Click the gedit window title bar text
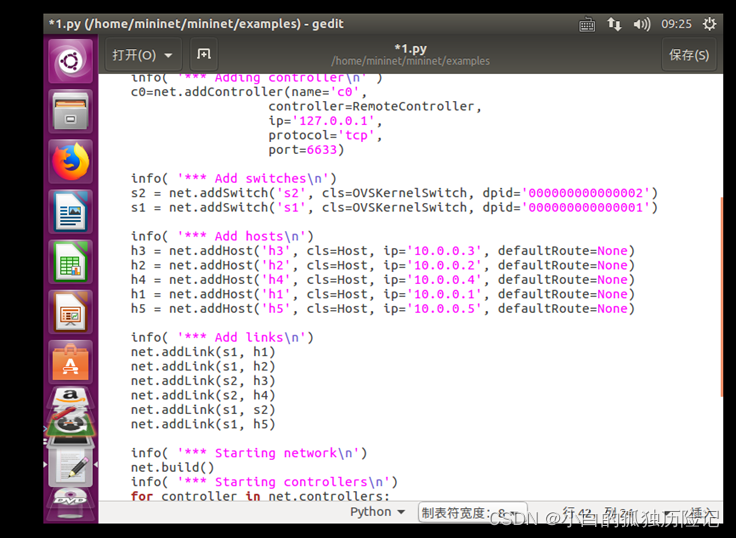Image resolution: width=736 pixels, height=538 pixels. click(x=196, y=24)
